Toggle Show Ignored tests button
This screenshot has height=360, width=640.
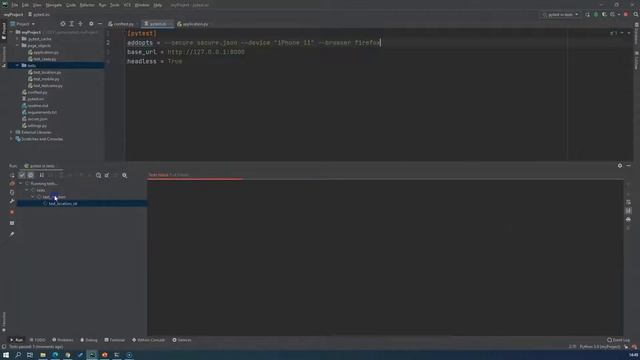pos(31,175)
